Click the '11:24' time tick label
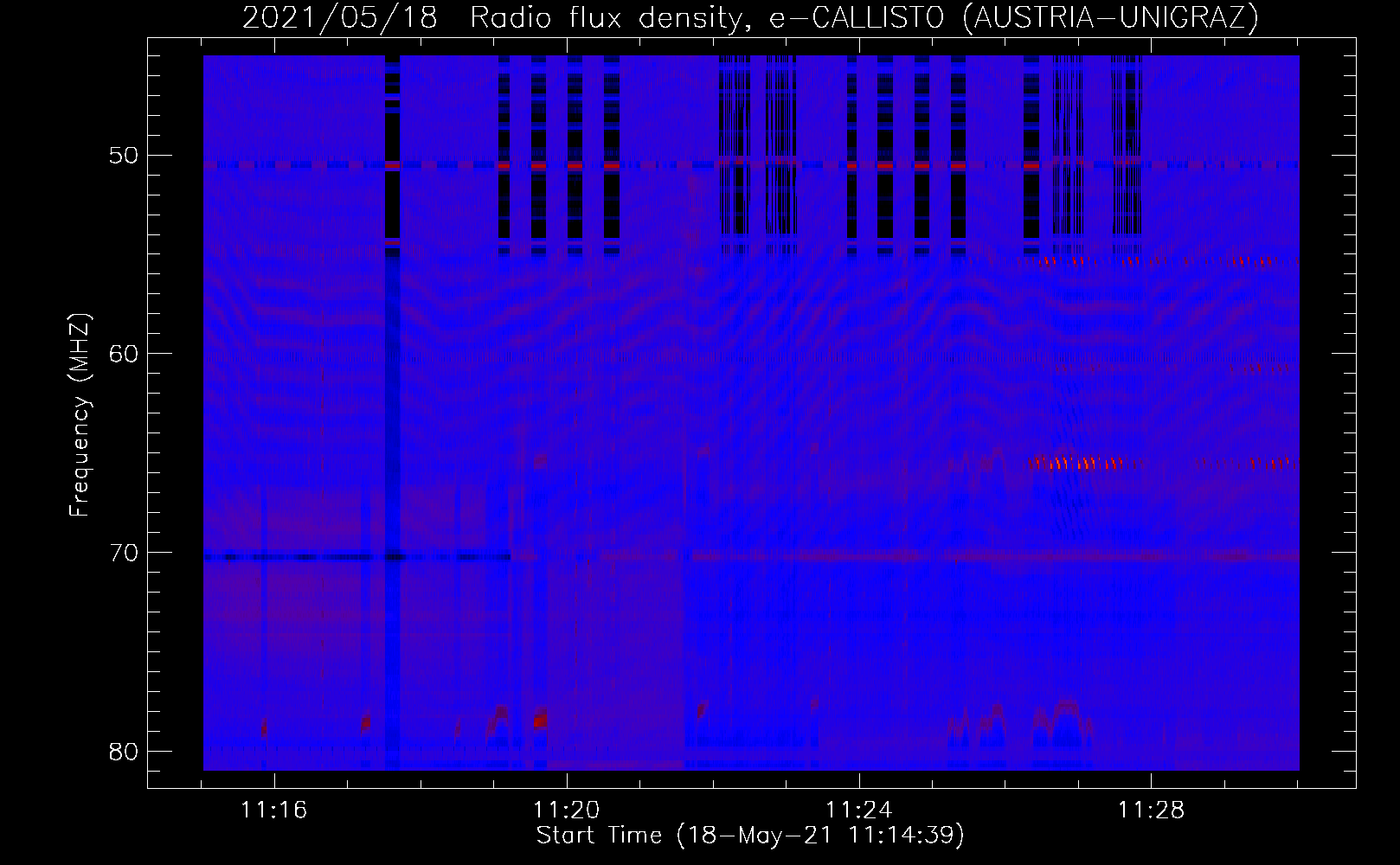 coord(859,811)
